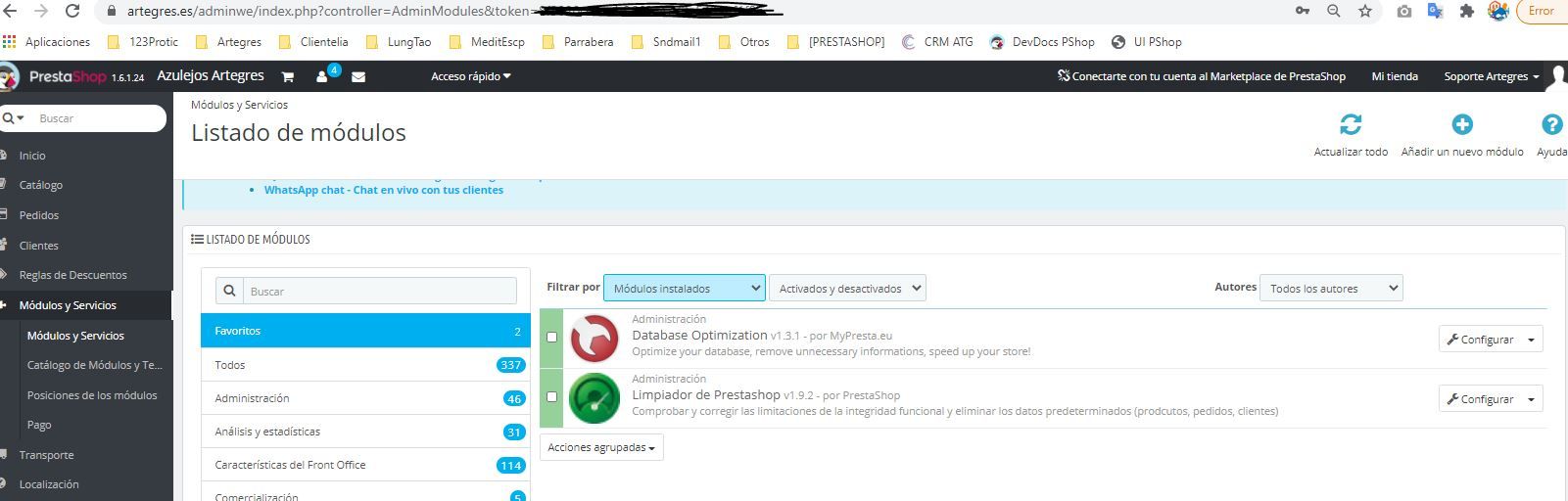Image resolution: width=1568 pixels, height=501 pixels.
Task: Open the WhatsApp chat link
Action: click(384, 190)
